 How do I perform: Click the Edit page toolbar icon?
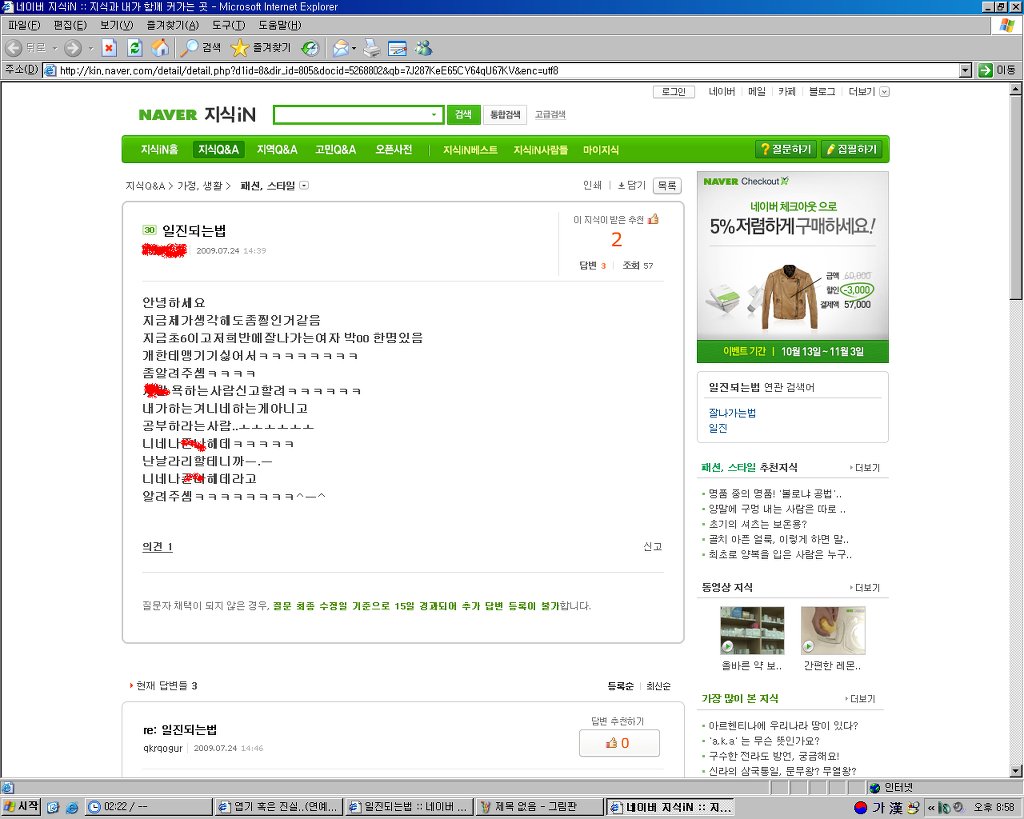[x=397, y=48]
